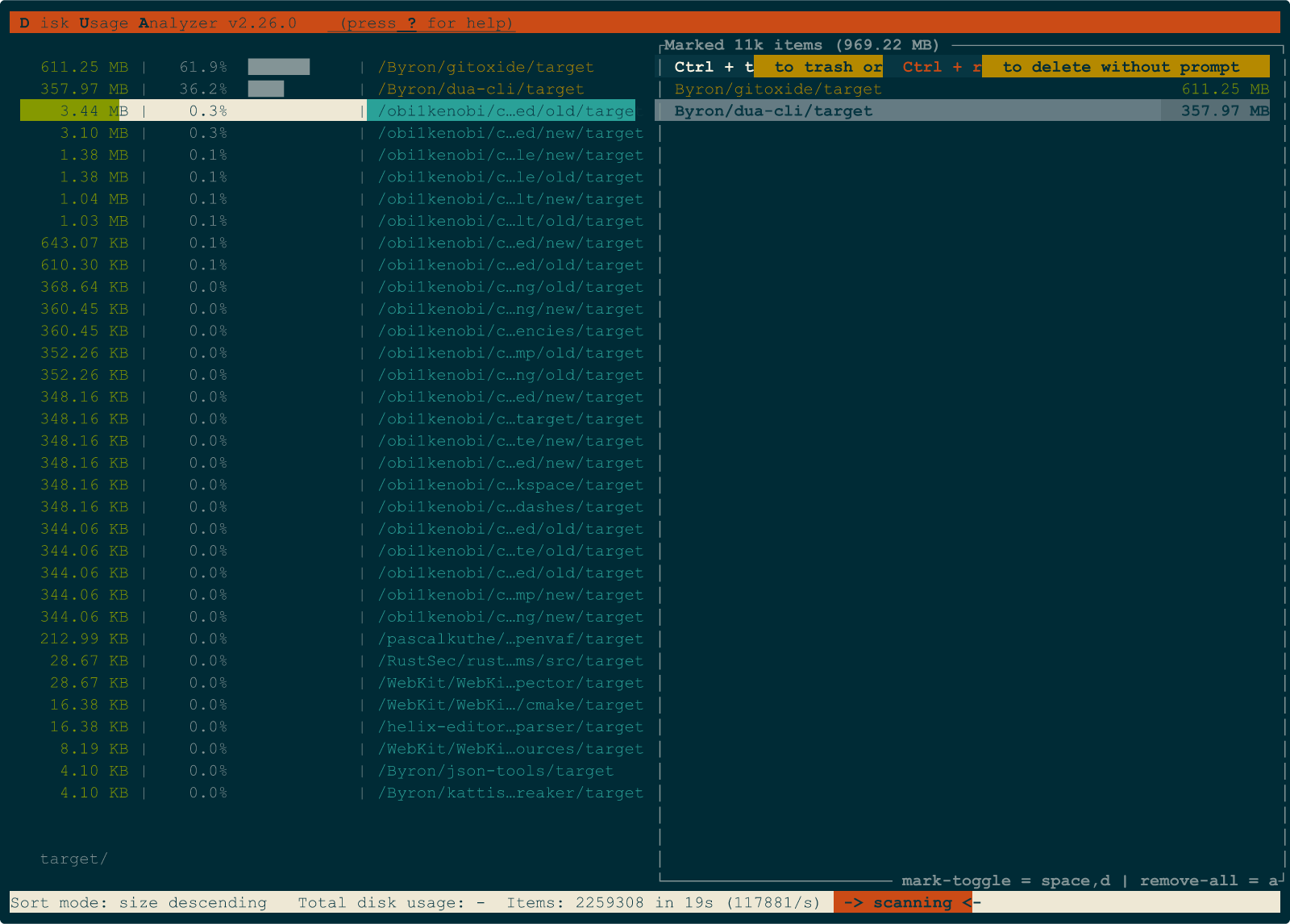Click the mark-toggle = space,d hint
1290x924 pixels.
(x=1005, y=880)
